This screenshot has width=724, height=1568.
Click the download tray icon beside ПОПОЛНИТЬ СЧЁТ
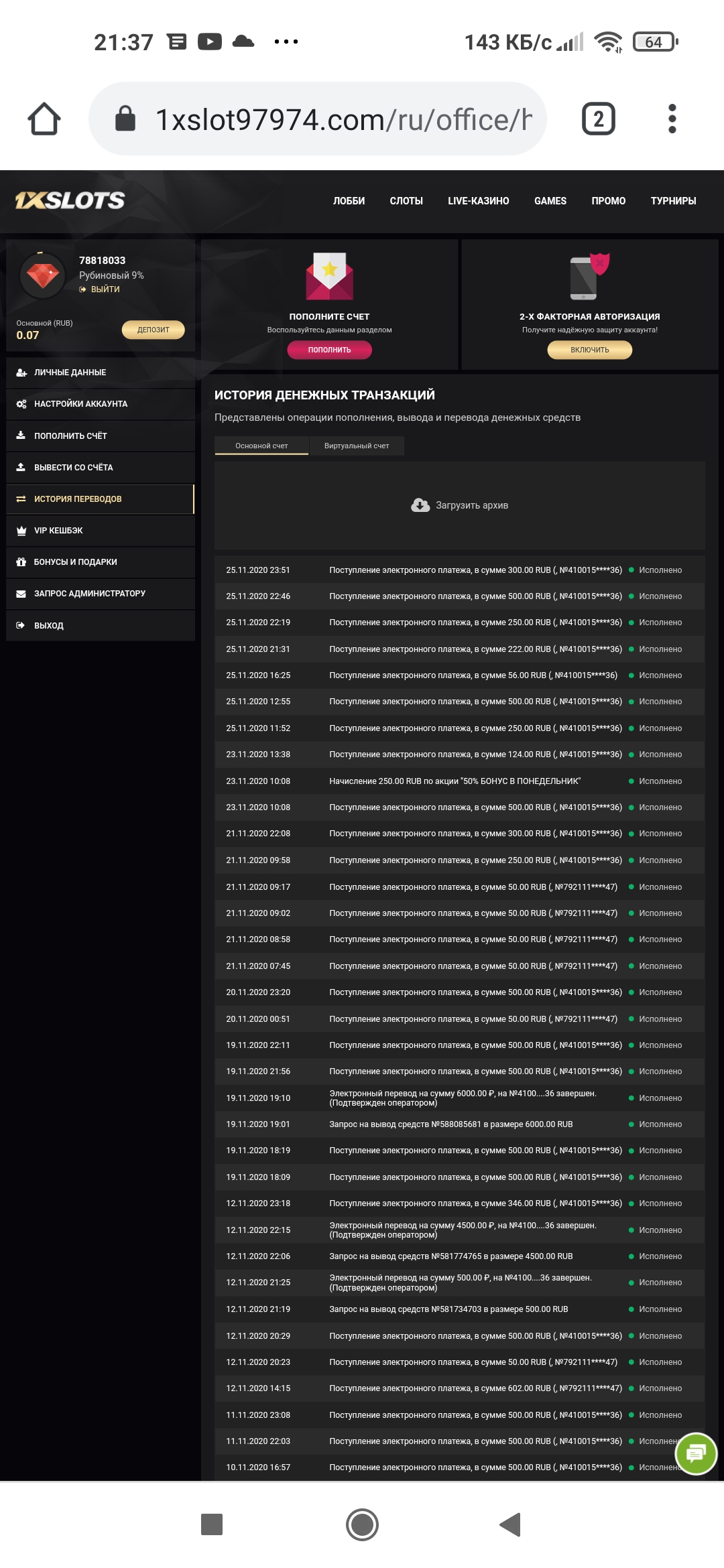pyautogui.click(x=21, y=436)
